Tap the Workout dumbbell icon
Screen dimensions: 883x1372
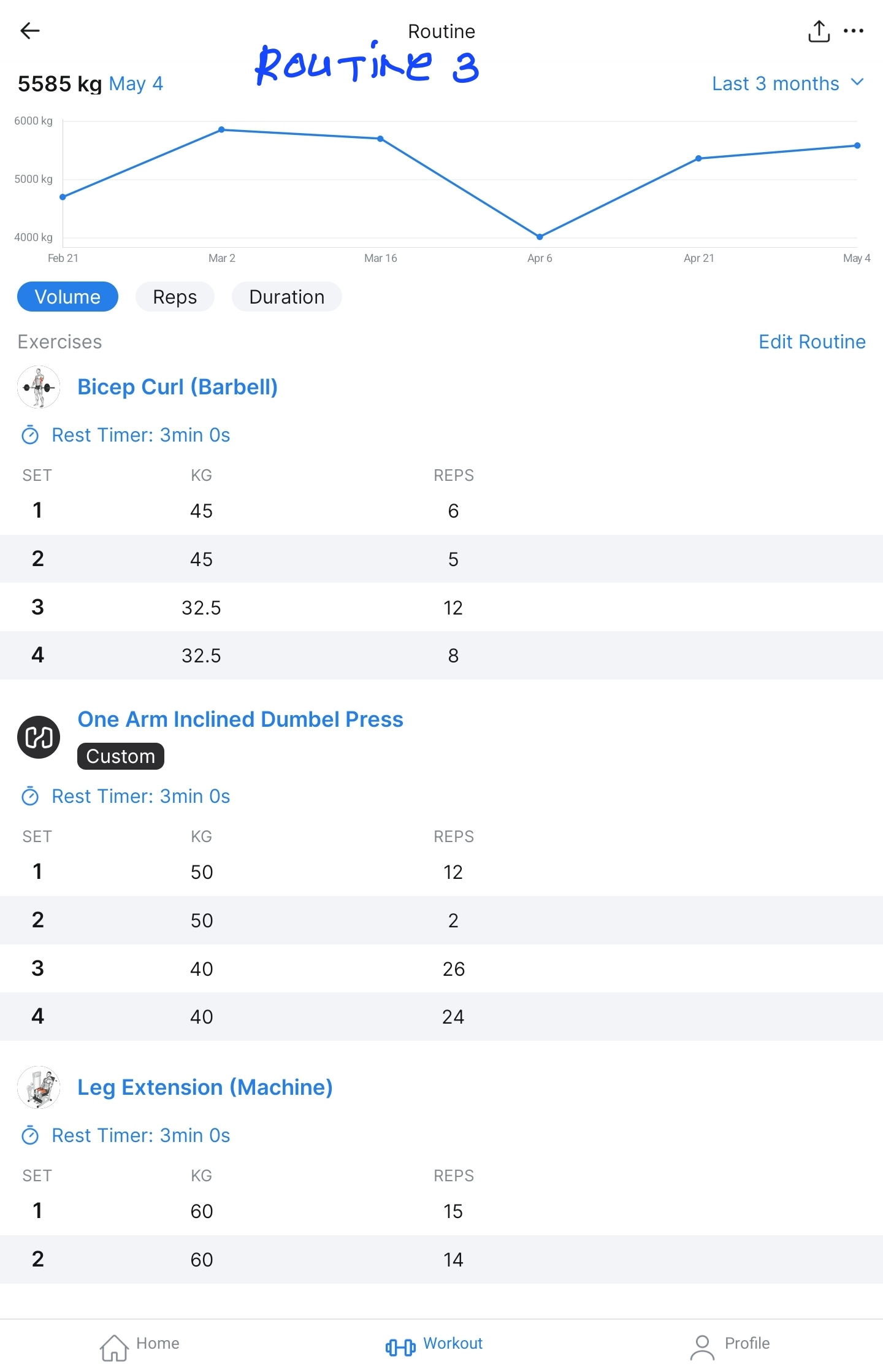click(x=400, y=1347)
